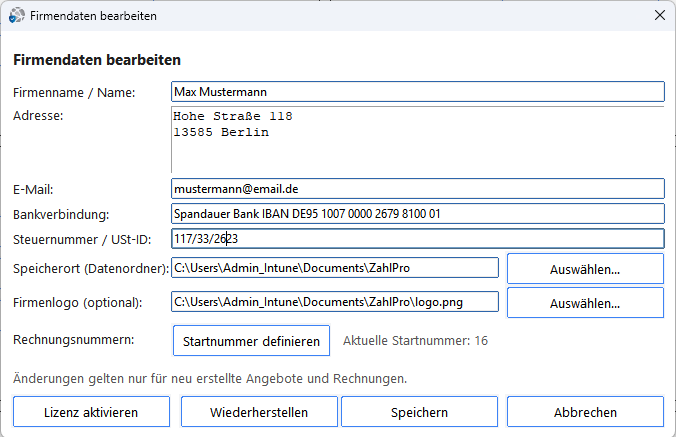Cancel via the Abbrechen button
Viewport: 676px width, 437px height.
(x=585, y=412)
